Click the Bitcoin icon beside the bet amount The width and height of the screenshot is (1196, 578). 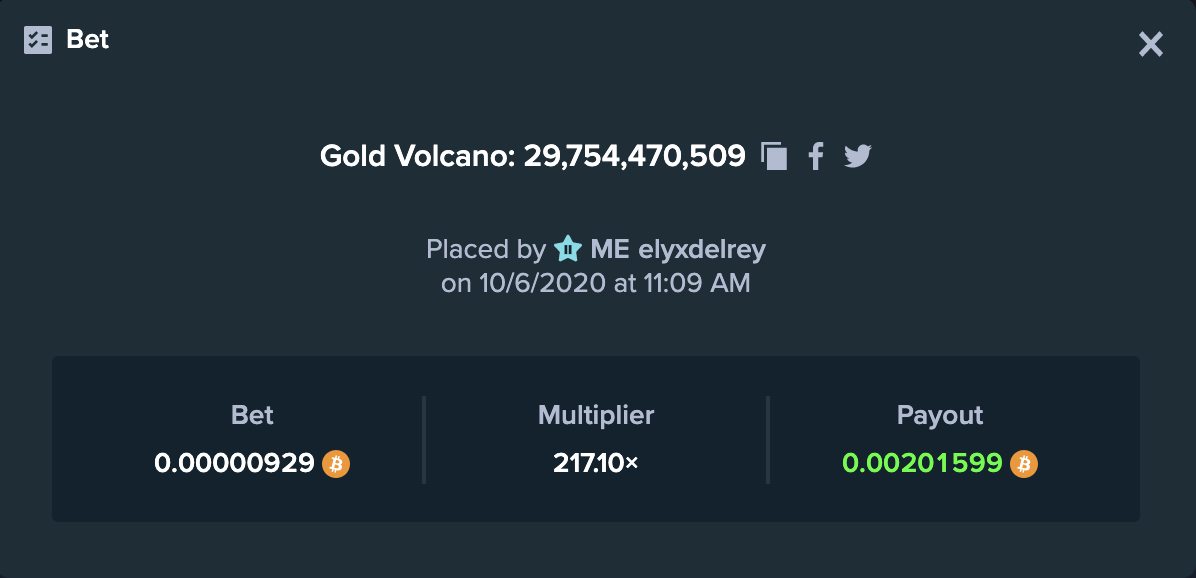coord(336,464)
